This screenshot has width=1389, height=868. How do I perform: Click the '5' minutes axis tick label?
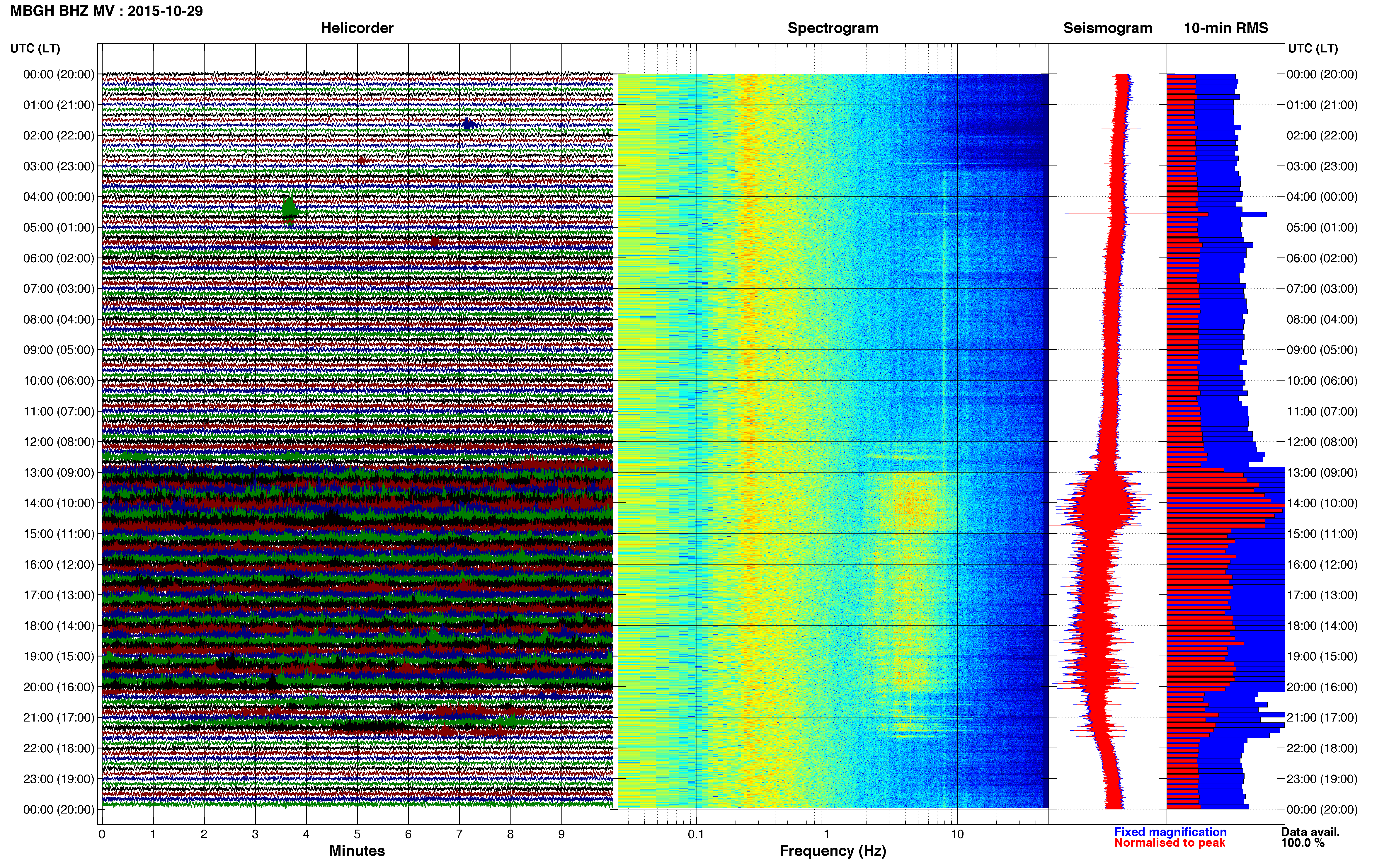pyautogui.click(x=357, y=834)
